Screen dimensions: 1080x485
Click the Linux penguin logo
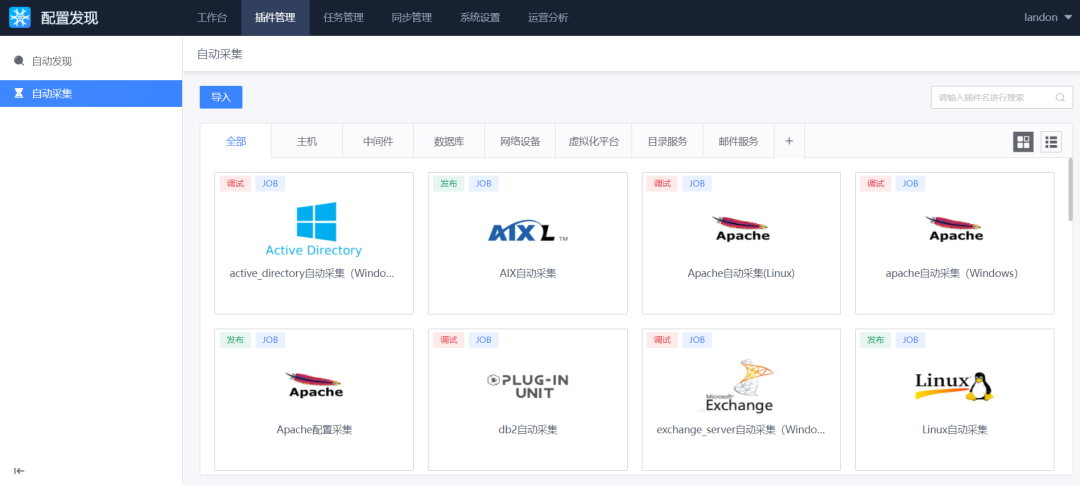click(x=955, y=386)
